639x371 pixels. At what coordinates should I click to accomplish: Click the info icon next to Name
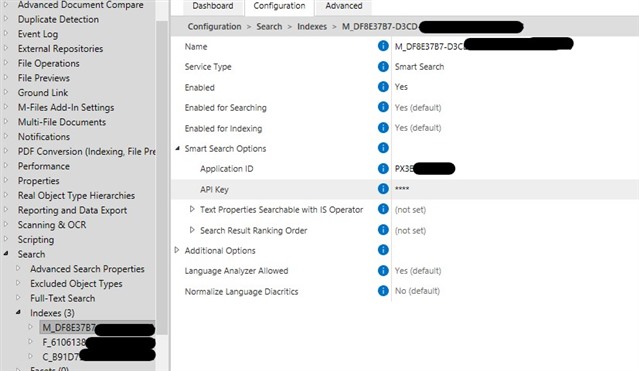click(383, 46)
